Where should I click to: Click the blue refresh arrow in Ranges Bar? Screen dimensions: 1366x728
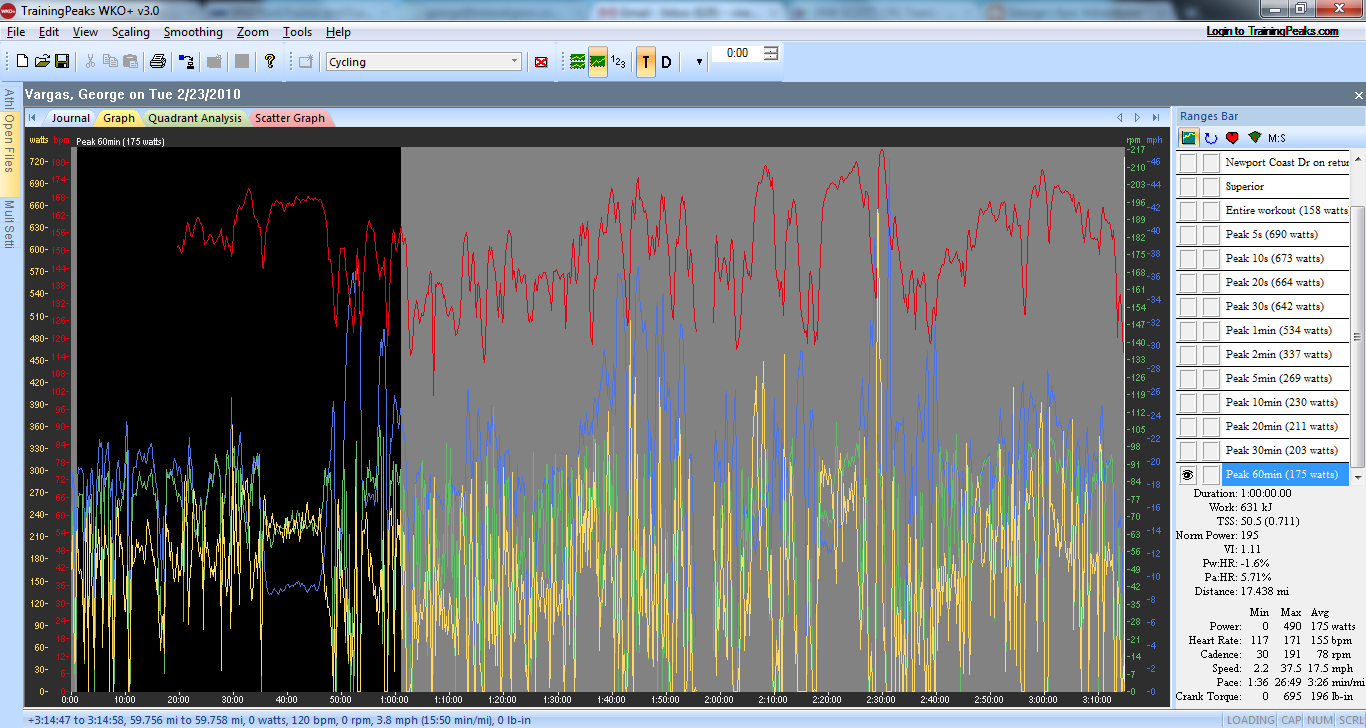(1211, 138)
